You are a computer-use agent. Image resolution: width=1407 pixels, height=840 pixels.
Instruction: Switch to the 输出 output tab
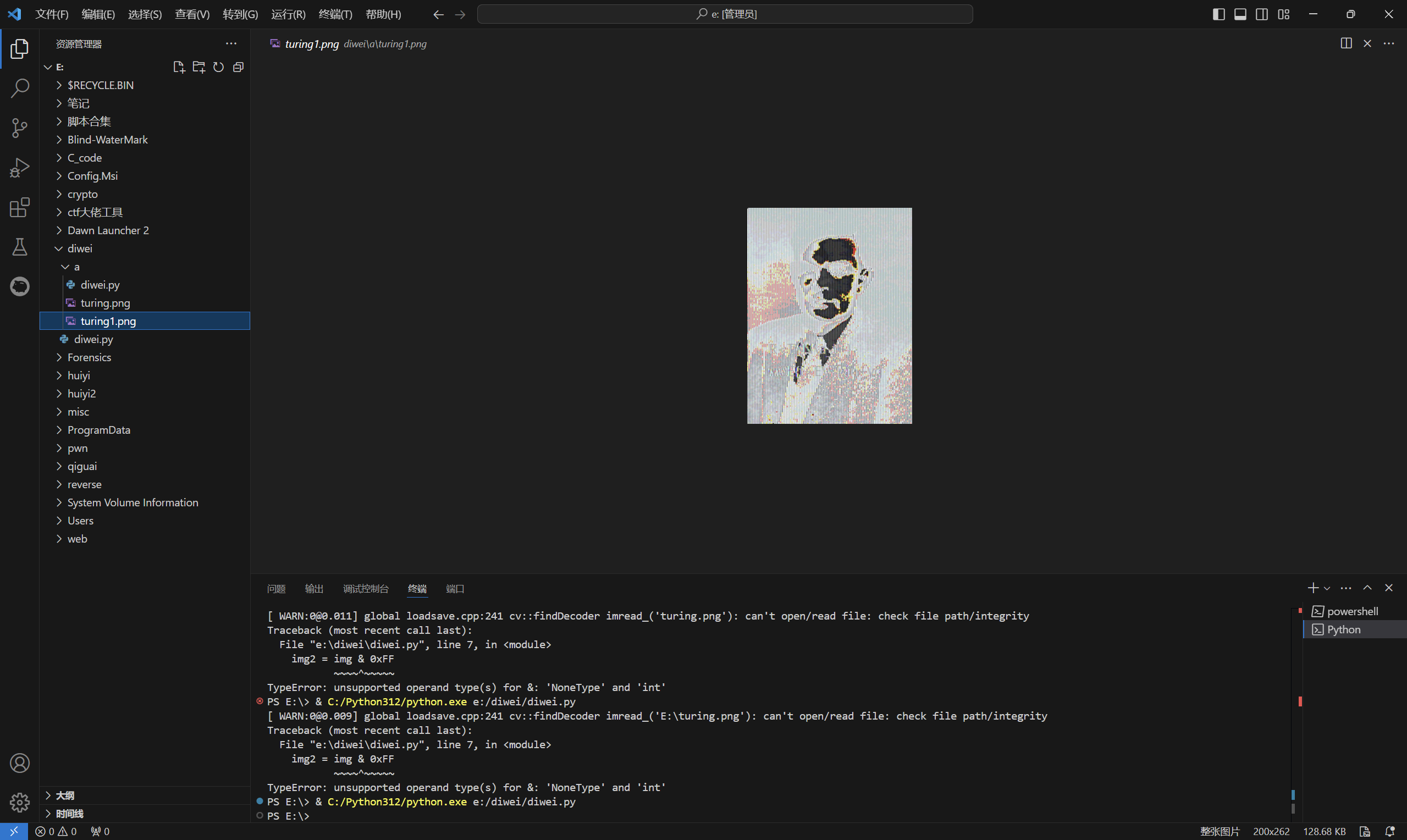(314, 589)
